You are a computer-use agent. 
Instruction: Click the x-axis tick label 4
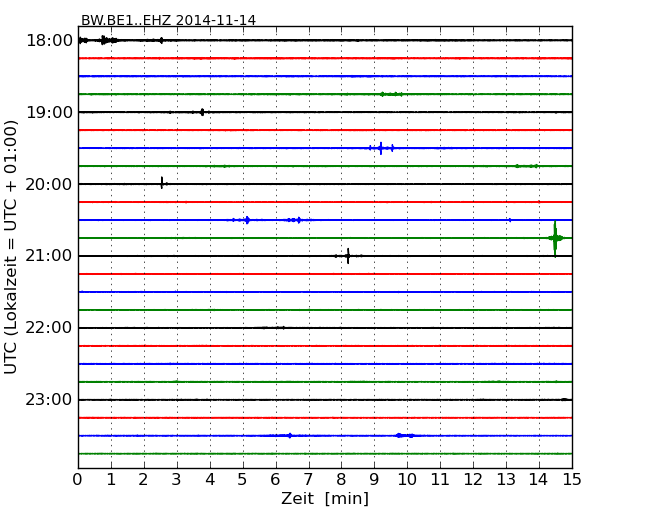coord(209,479)
